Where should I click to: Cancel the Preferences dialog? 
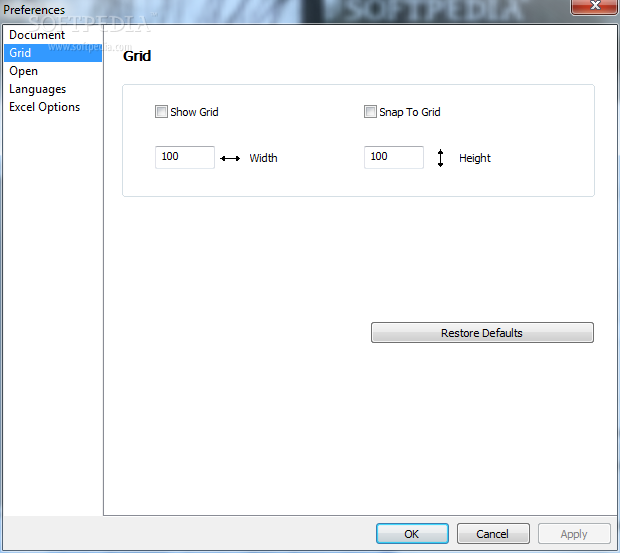(493, 534)
